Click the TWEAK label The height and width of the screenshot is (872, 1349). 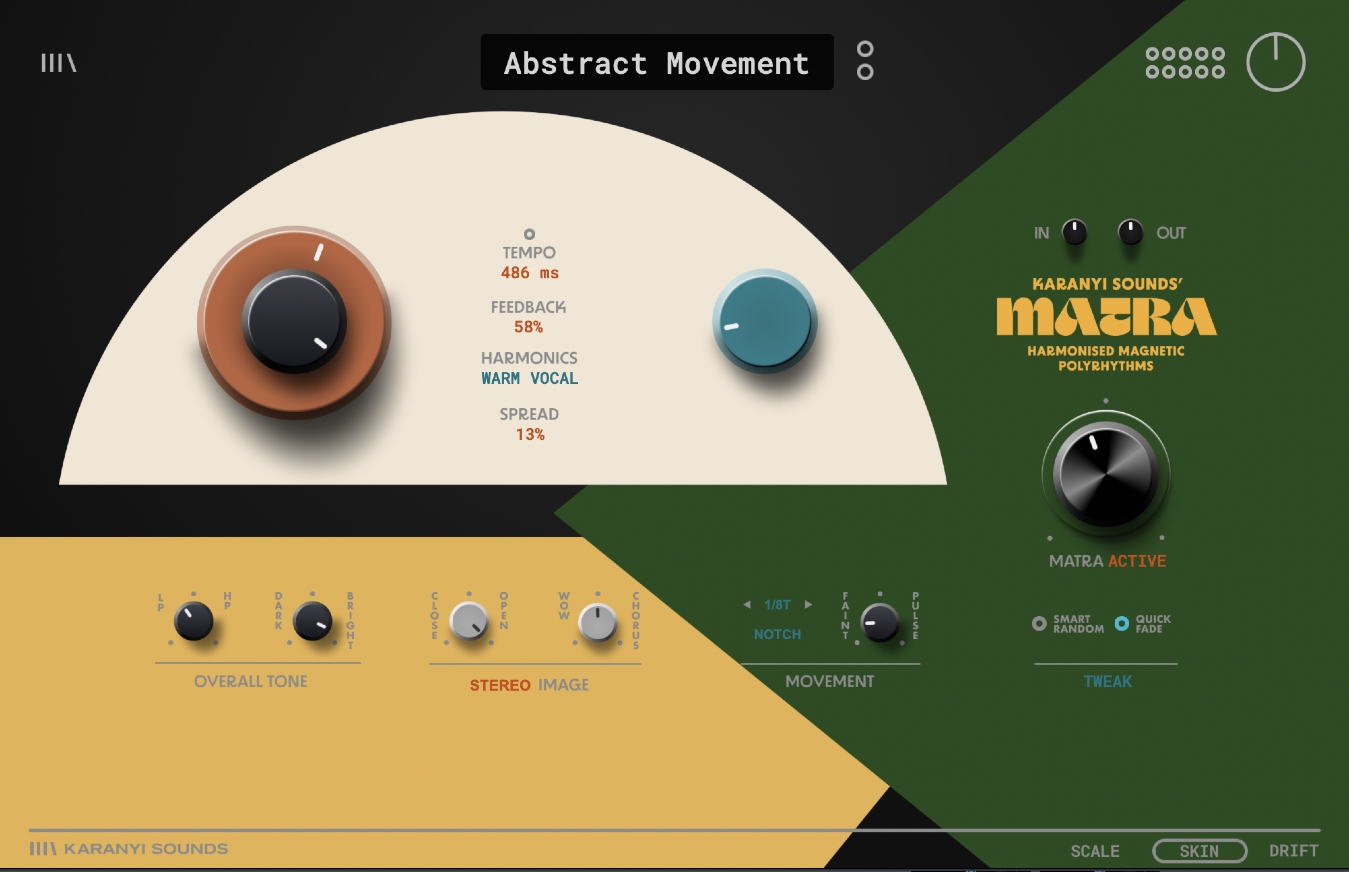1107,681
